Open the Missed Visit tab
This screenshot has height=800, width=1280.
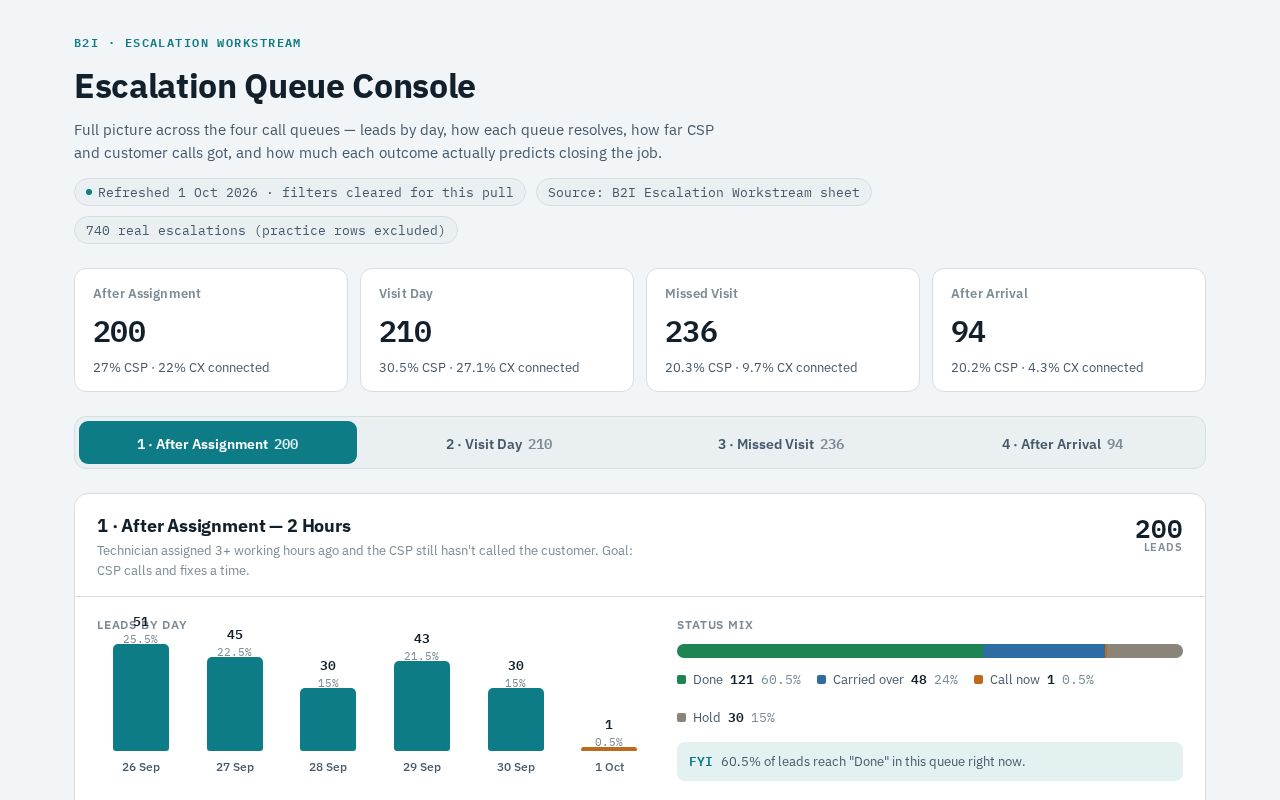(781, 443)
